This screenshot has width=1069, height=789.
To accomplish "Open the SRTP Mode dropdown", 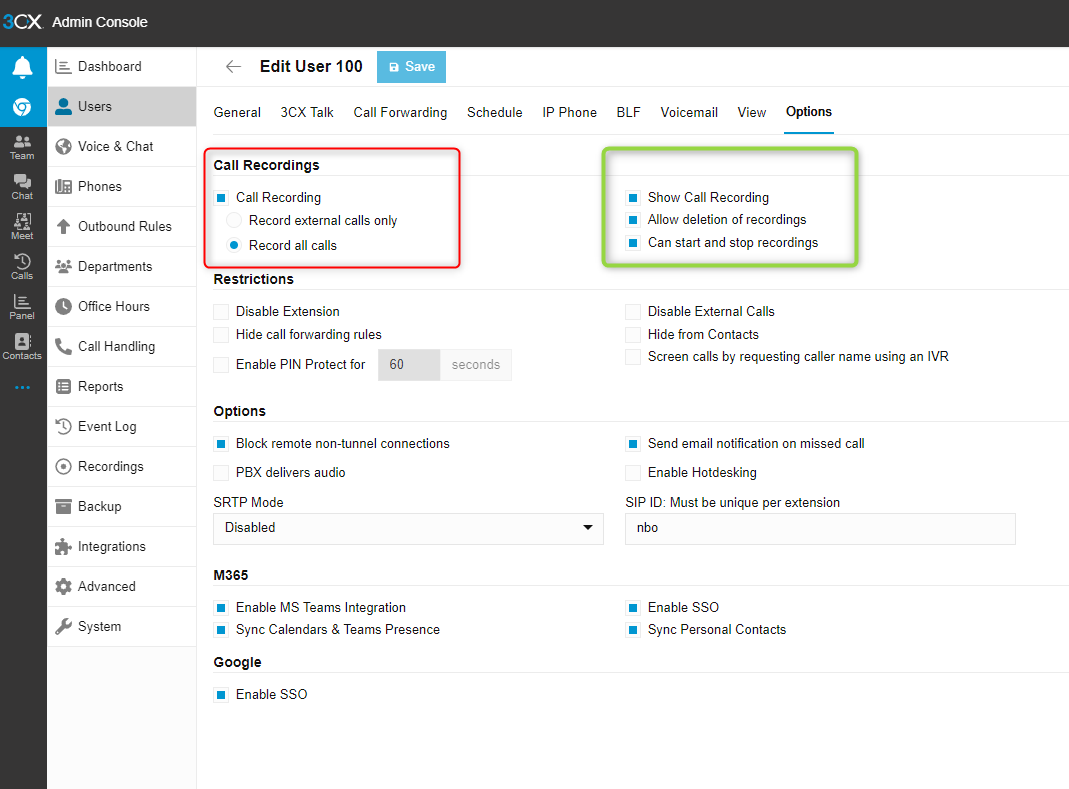I will (408, 529).
